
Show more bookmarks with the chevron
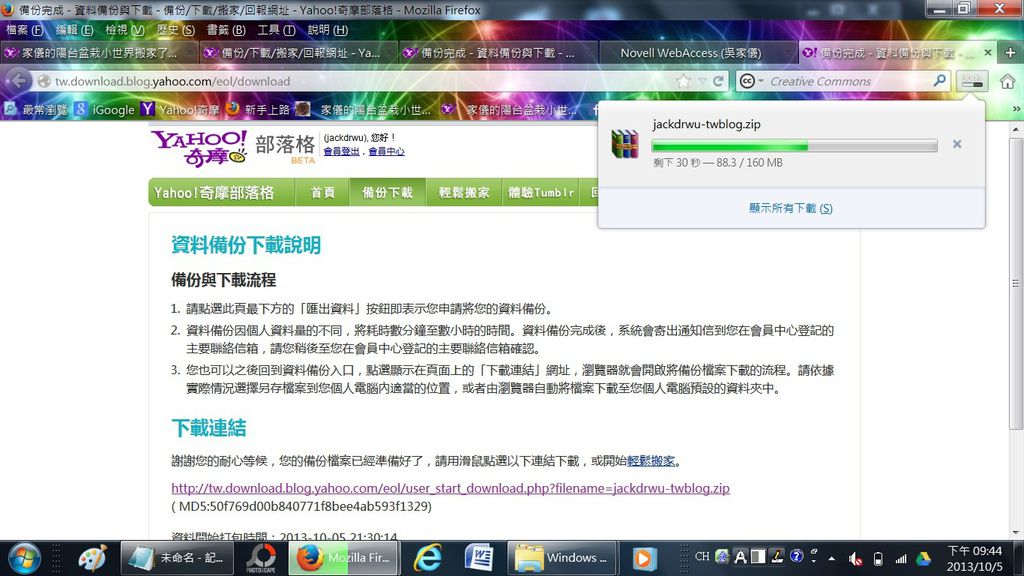pos(1016,109)
